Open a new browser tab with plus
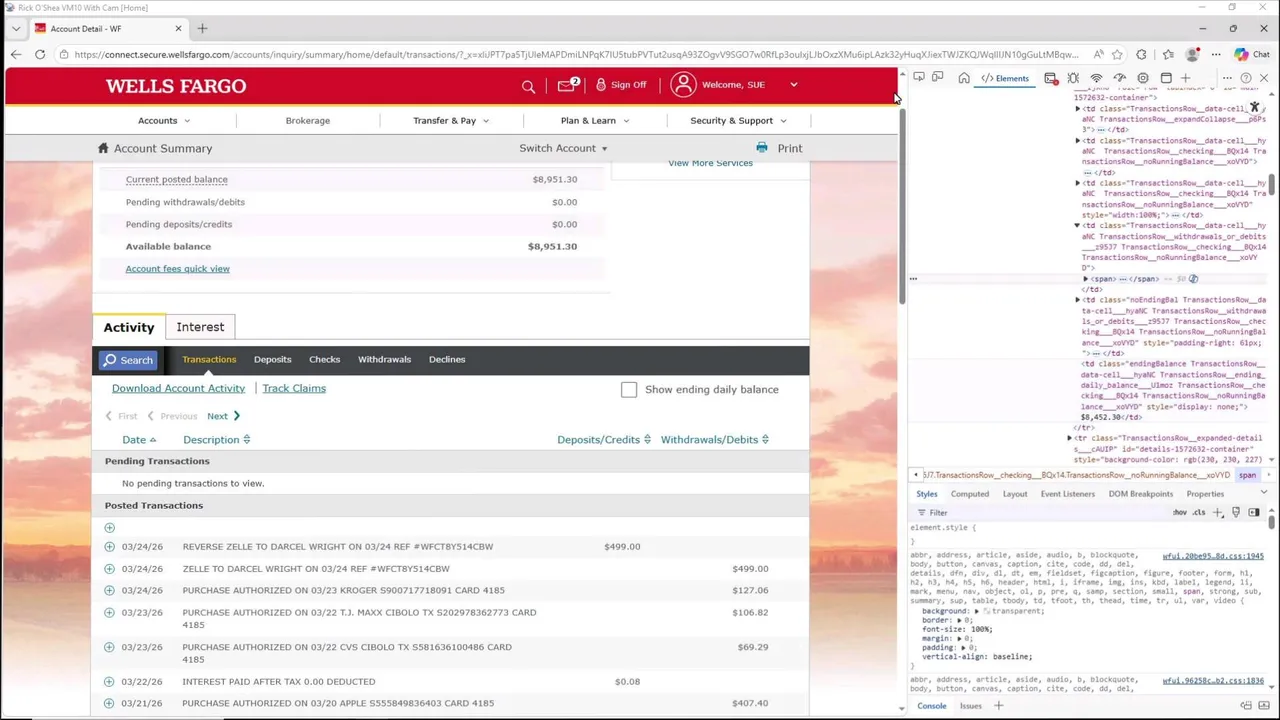Screen dimensions: 1280x720 click(202, 28)
